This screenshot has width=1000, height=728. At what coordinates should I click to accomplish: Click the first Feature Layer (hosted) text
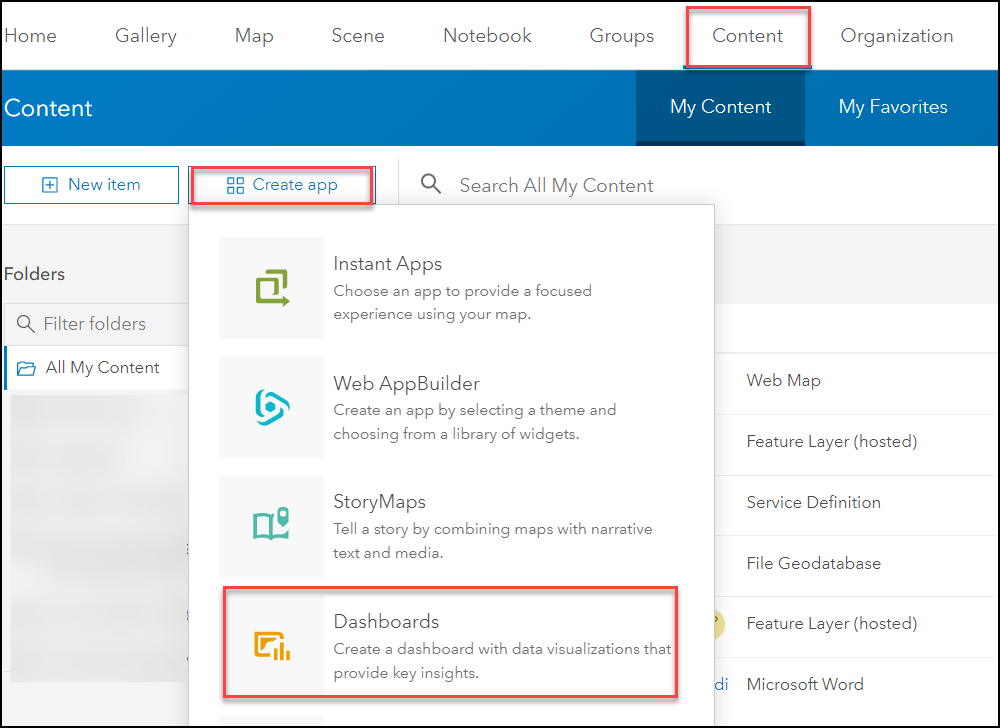click(832, 441)
